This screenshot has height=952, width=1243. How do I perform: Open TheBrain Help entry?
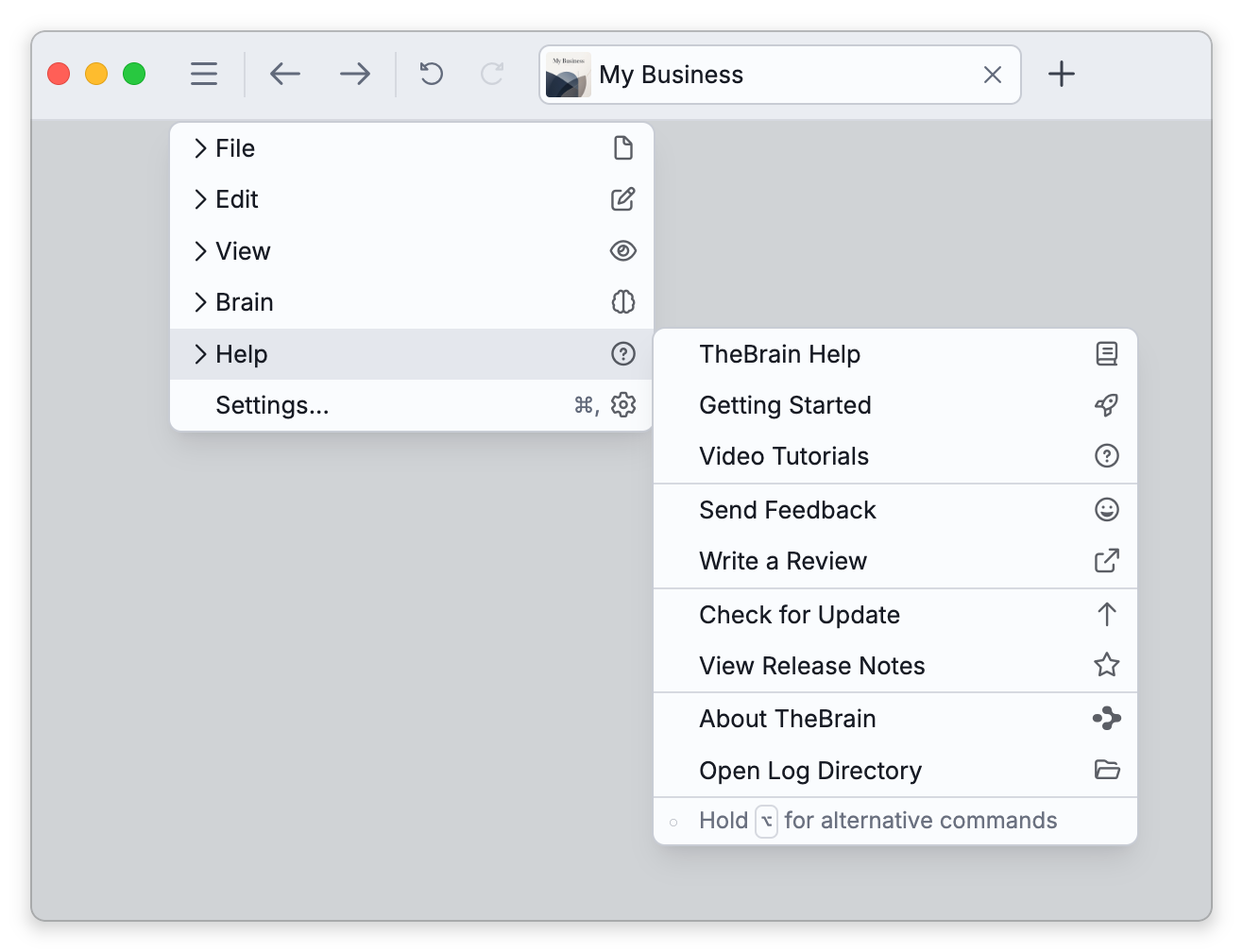click(x=895, y=354)
